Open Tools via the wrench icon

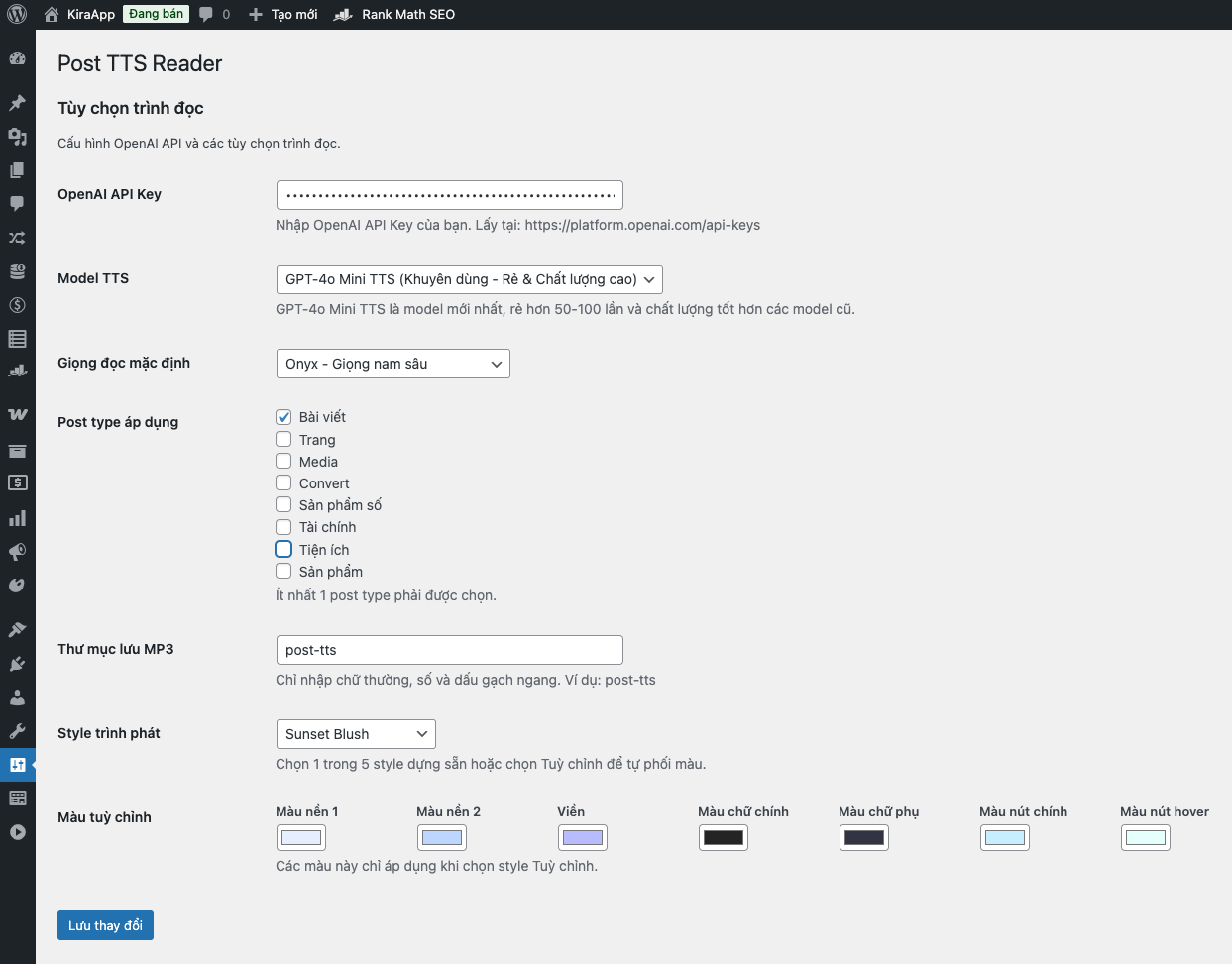[17, 731]
